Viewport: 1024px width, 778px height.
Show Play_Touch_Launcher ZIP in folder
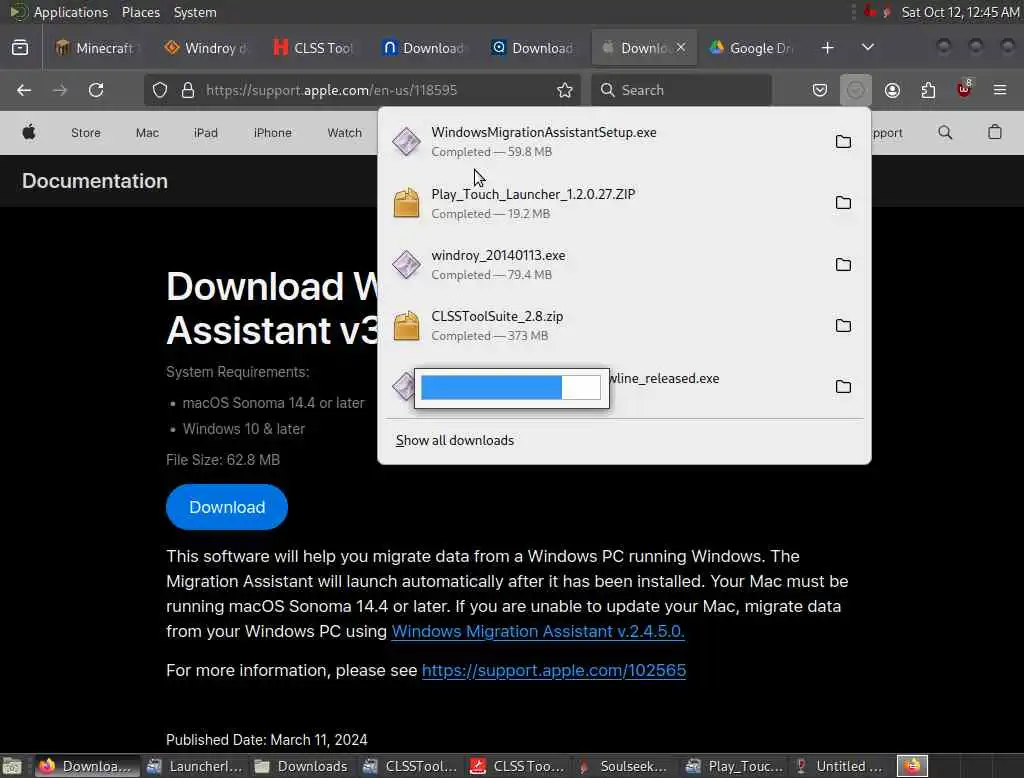coord(843,203)
